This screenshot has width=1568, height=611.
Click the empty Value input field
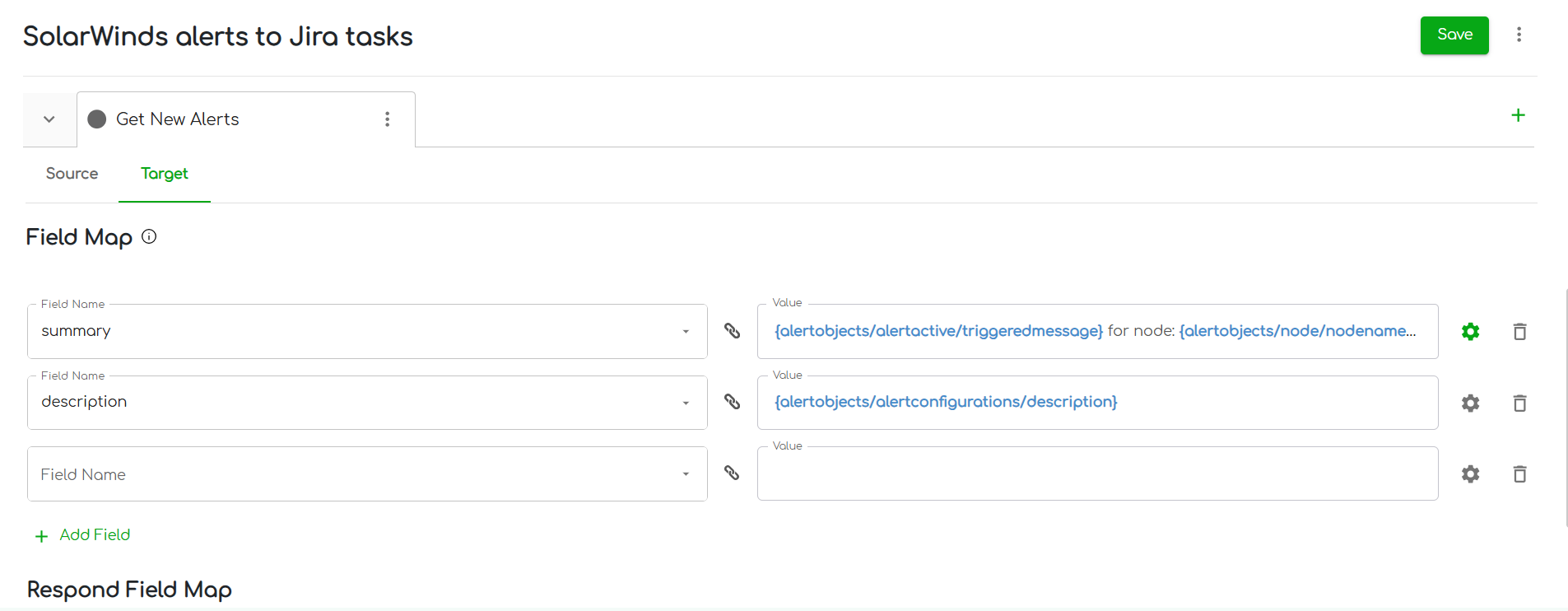(x=1097, y=473)
